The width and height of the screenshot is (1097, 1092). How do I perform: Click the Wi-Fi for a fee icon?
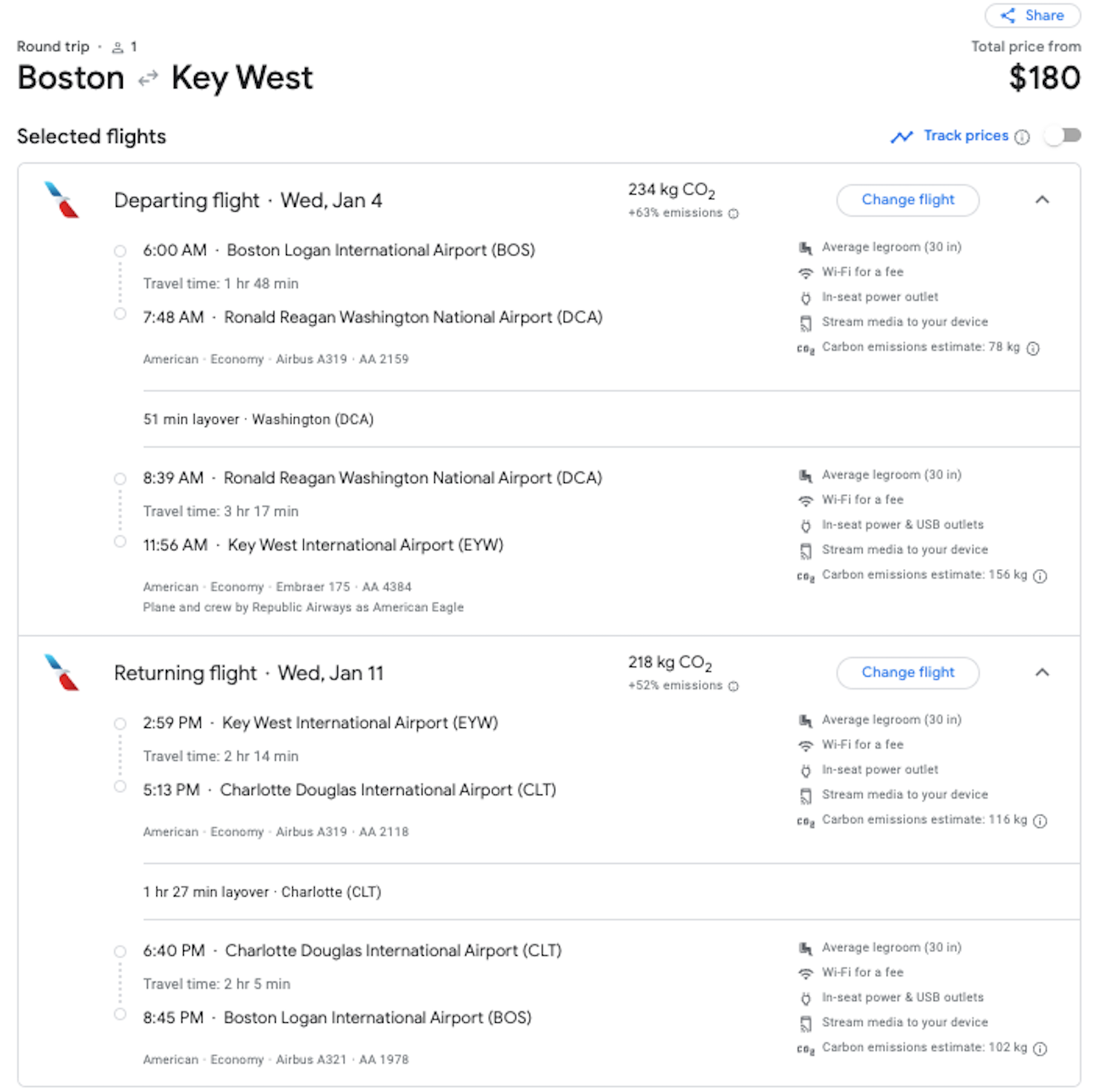805,272
